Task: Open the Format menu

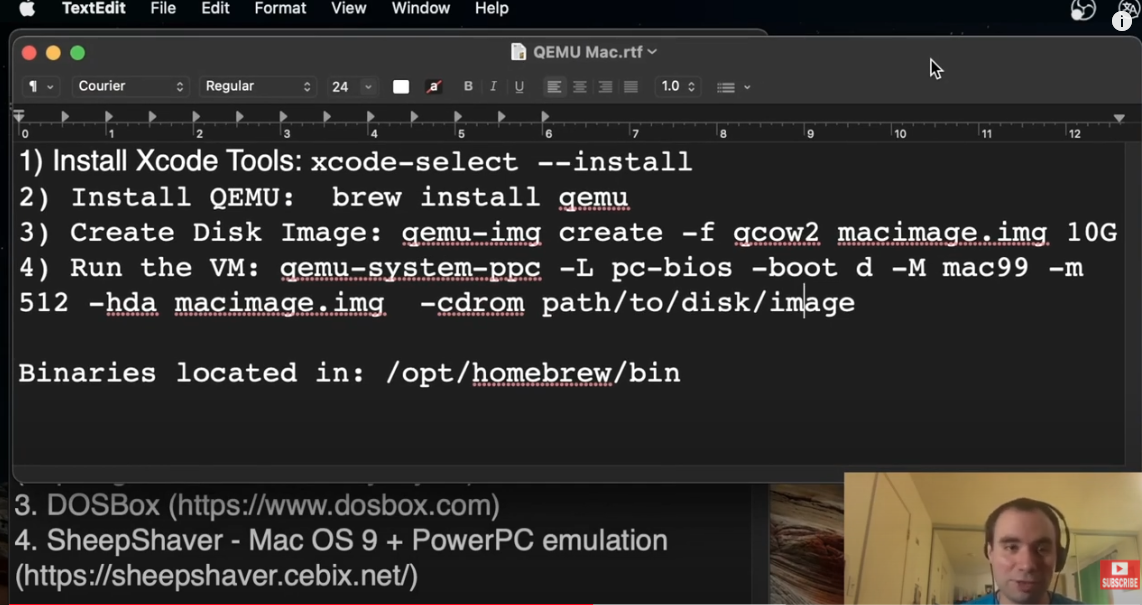Action: 280,9
